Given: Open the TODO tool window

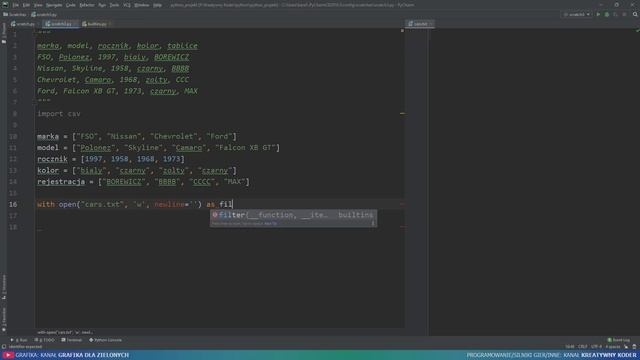Looking at the screenshot, I should 44,340.
